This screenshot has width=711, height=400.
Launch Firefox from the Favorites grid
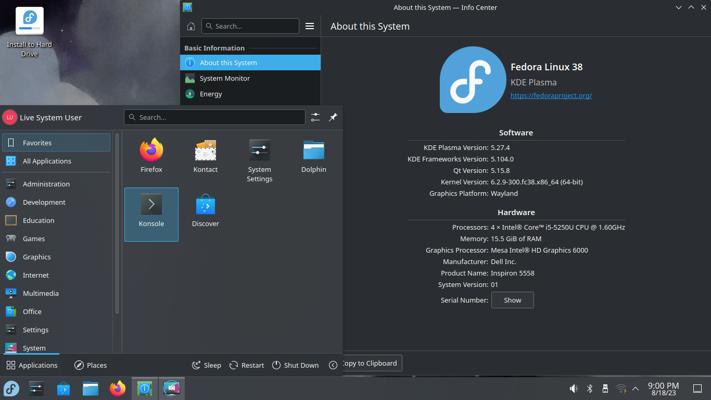pos(151,155)
